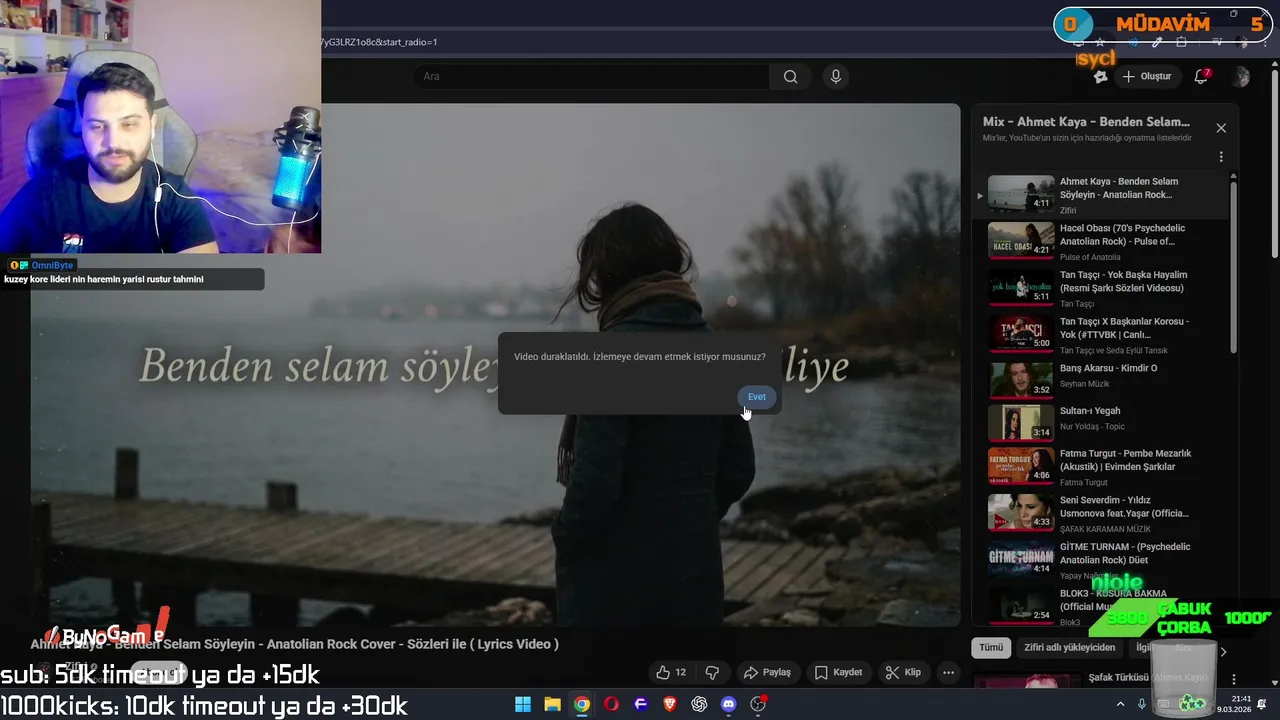Open Discord from the taskbar
Screen dimensions: 1280x720
[x=728, y=704]
